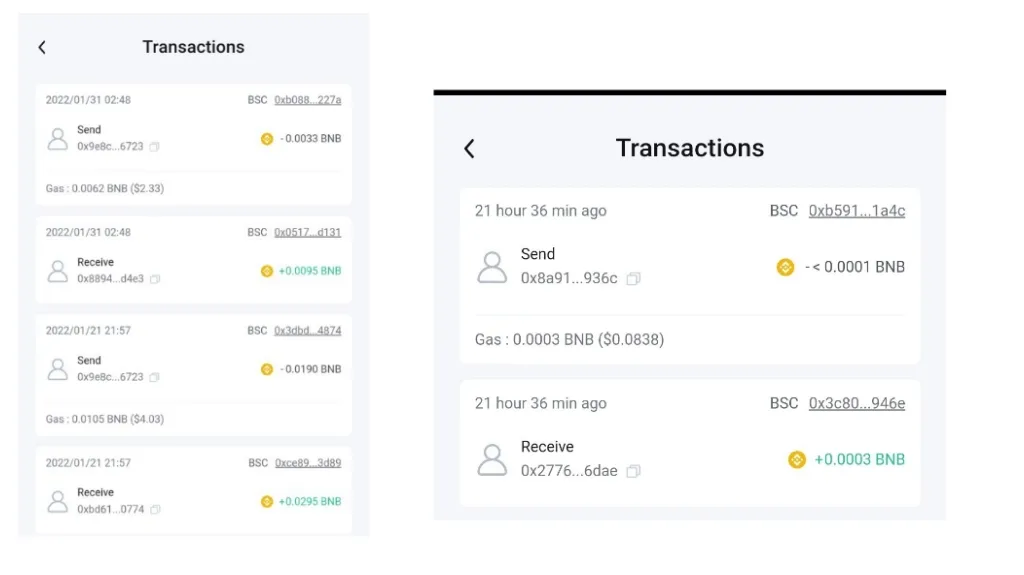
Task: Copy address 0x2776...6dae
Action: 633,471
